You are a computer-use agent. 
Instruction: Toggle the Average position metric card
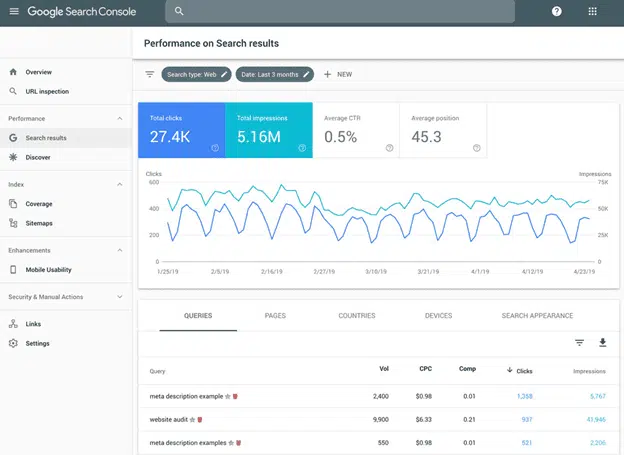point(443,130)
